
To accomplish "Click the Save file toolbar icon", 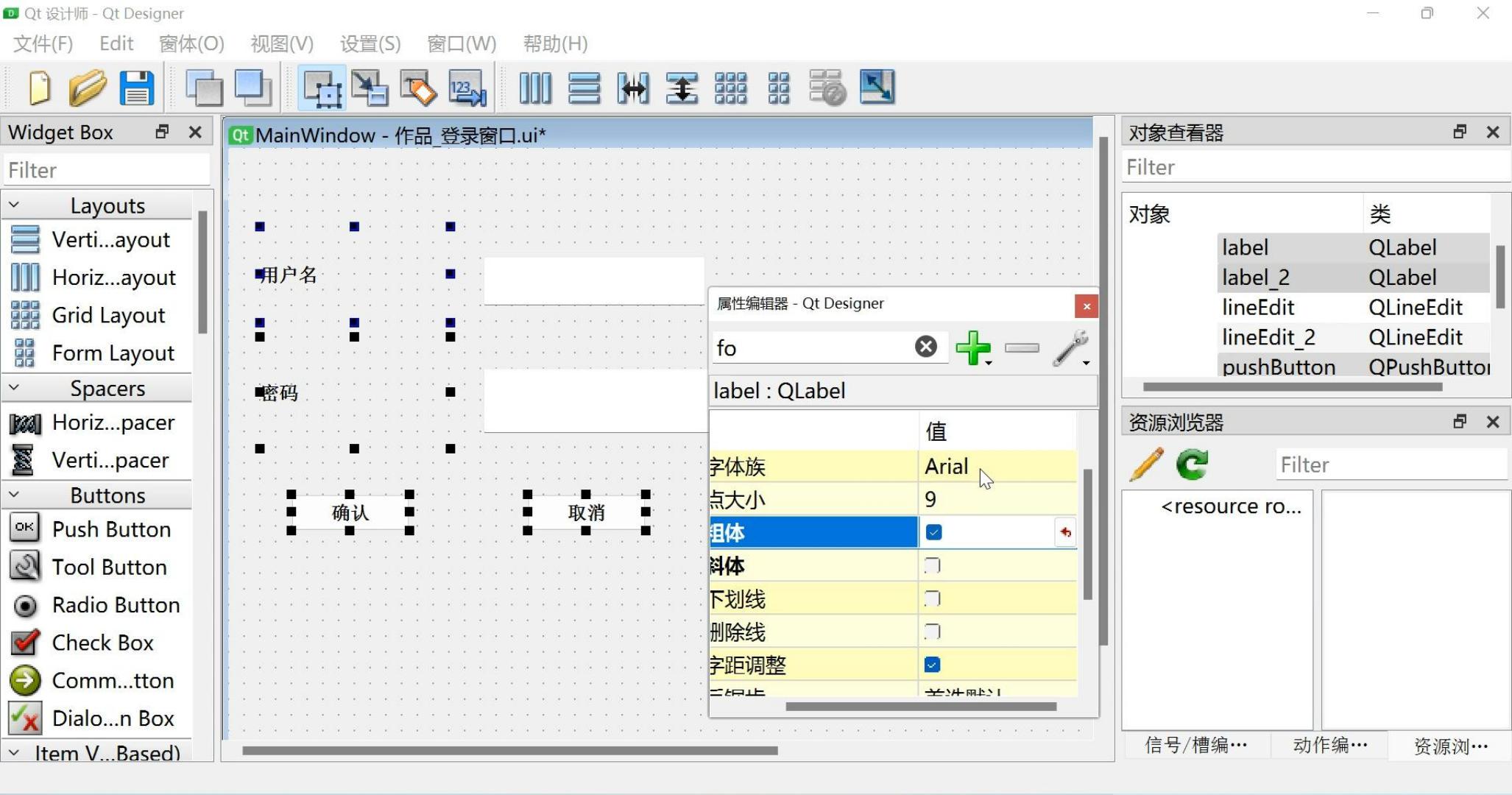I will click(x=137, y=88).
